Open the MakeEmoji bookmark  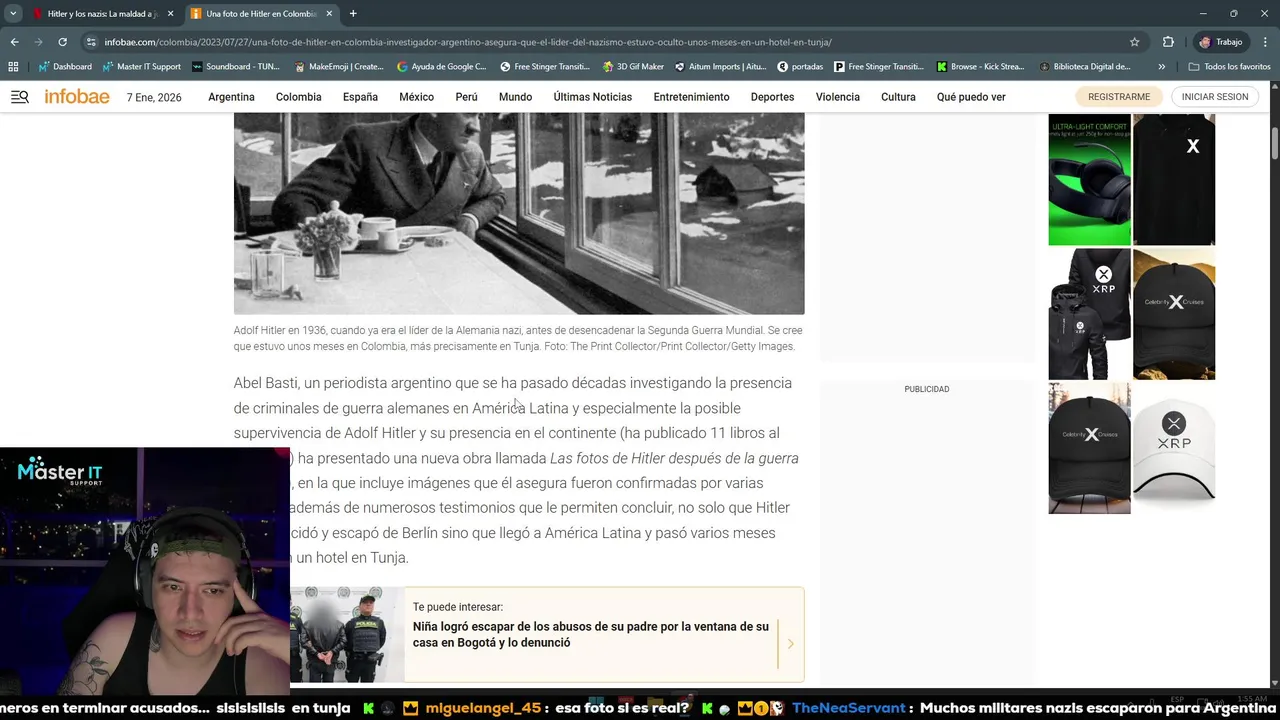click(x=340, y=67)
